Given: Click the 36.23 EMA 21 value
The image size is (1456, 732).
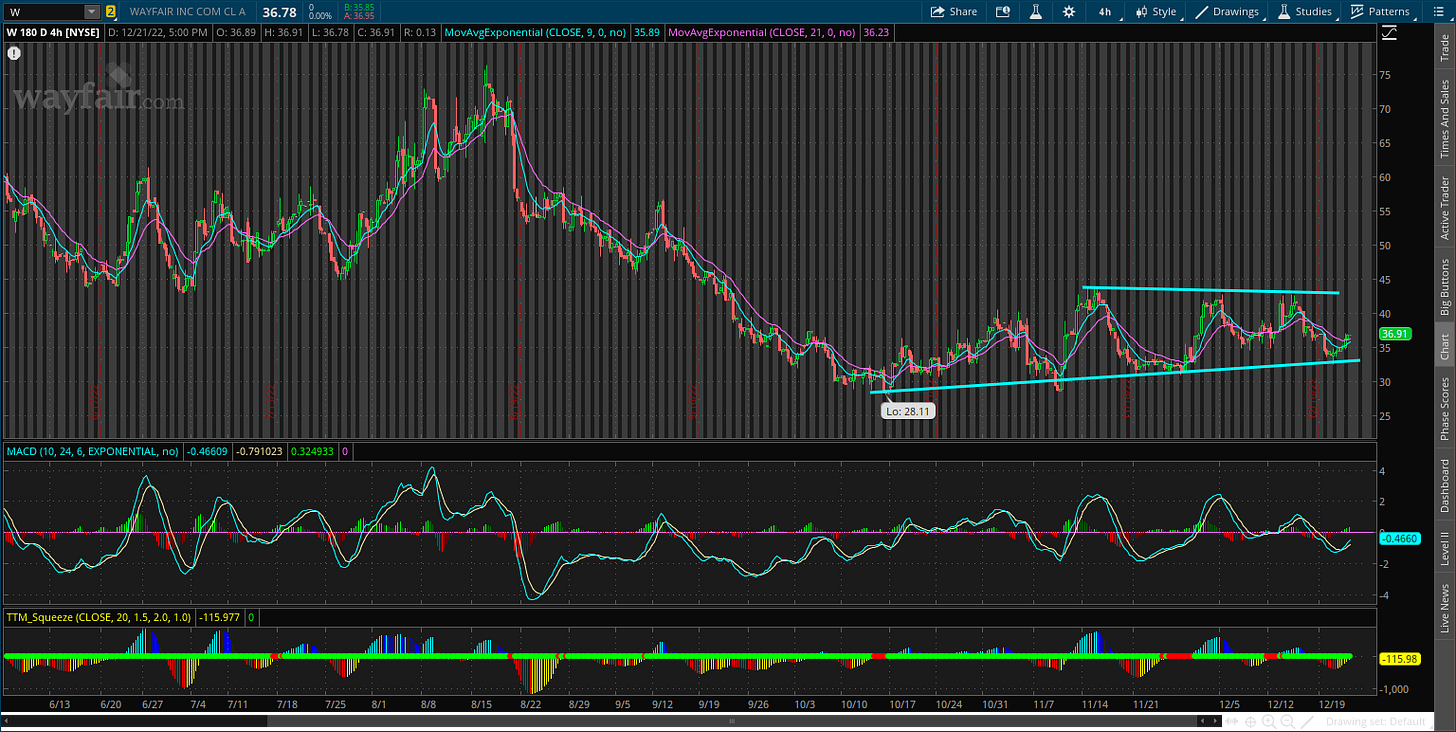Looking at the screenshot, I should point(875,32).
